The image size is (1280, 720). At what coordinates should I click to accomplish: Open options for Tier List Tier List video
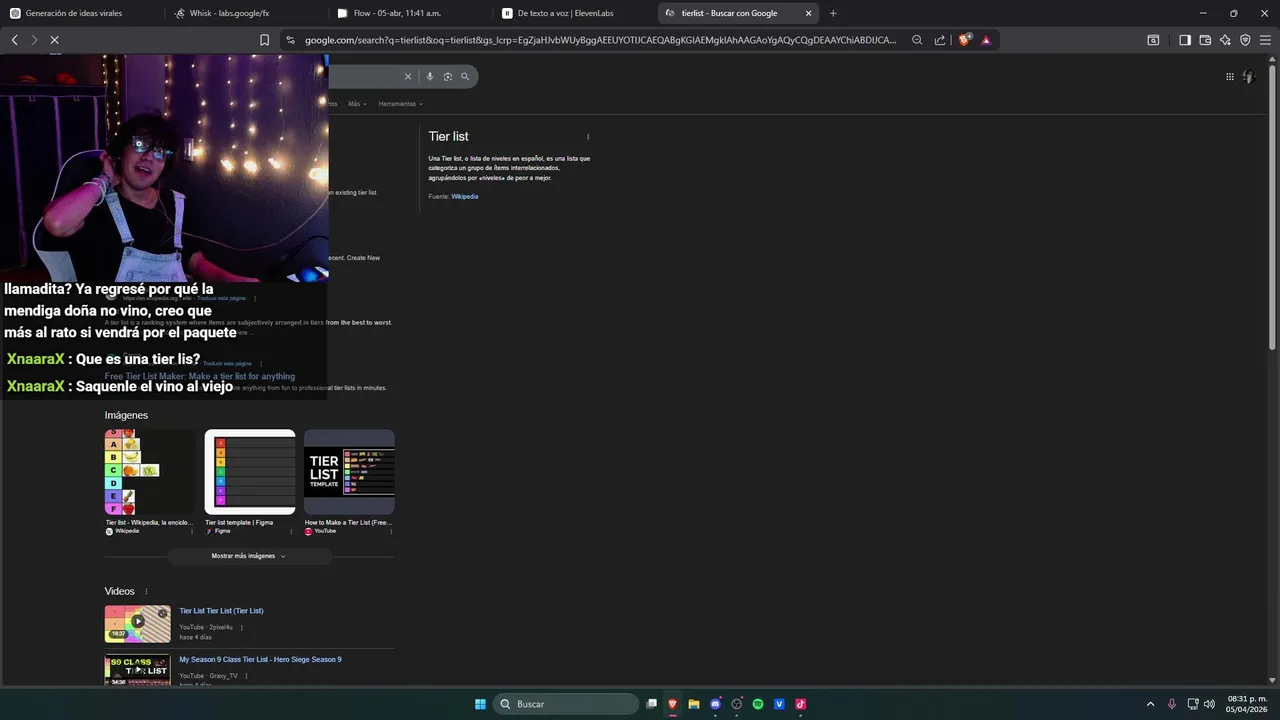click(x=241, y=628)
